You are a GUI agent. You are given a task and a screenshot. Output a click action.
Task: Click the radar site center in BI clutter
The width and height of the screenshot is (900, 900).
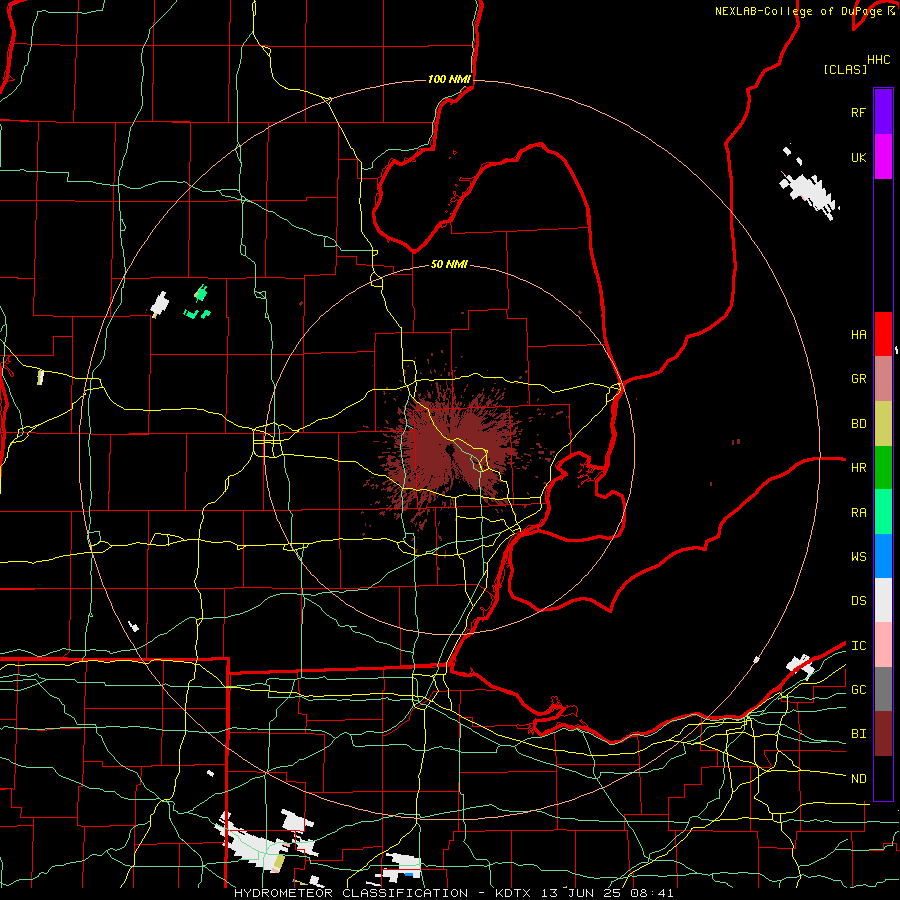(x=449, y=451)
